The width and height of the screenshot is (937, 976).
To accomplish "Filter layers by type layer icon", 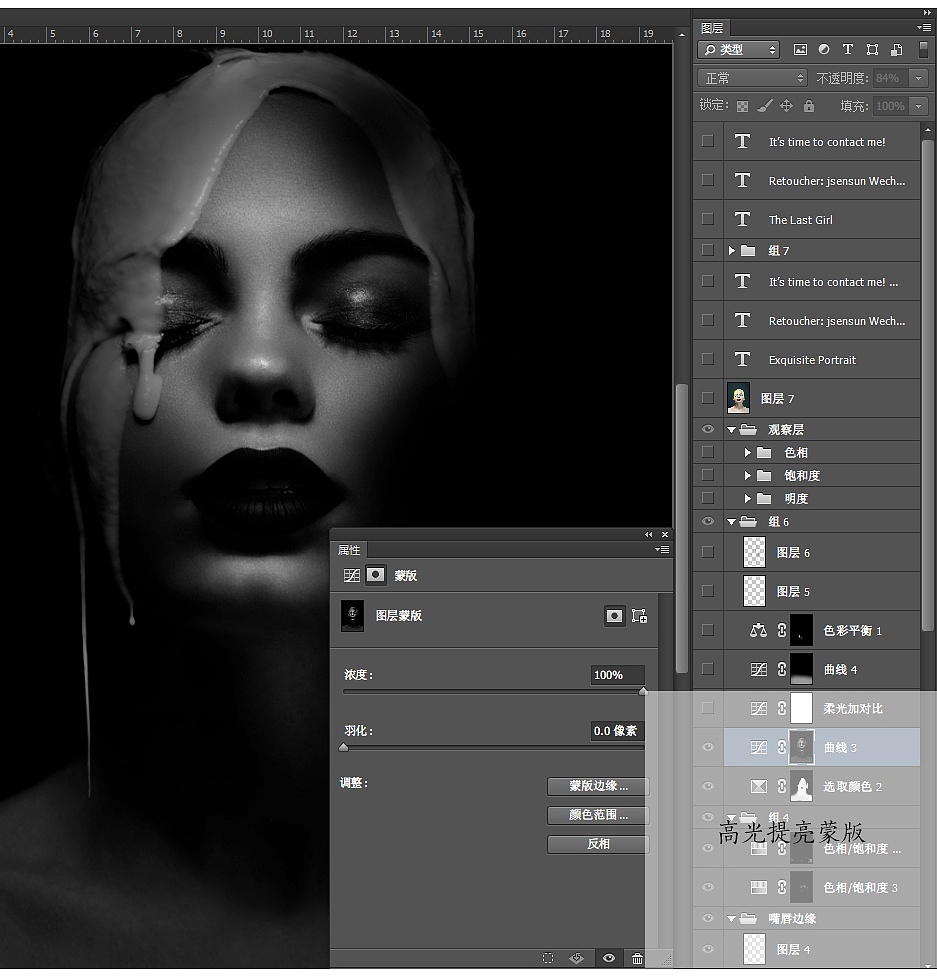I will point(847,49).
